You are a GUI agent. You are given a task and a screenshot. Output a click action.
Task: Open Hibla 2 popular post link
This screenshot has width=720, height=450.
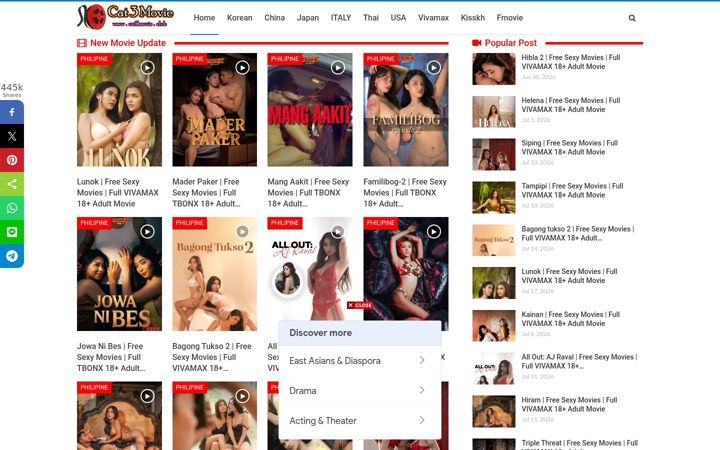click(571, 62)
